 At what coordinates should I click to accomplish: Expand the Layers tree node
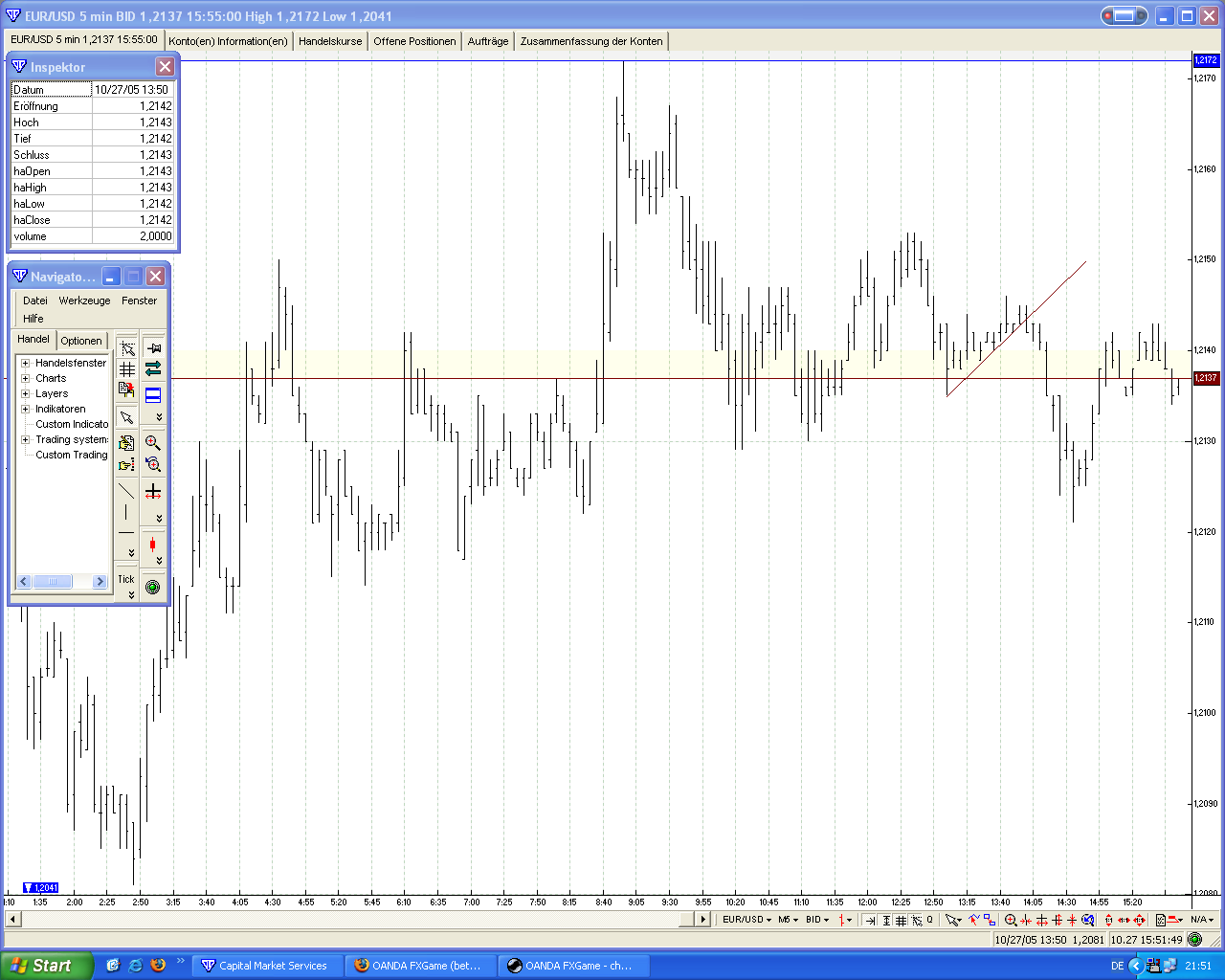(x=26, y=393)
